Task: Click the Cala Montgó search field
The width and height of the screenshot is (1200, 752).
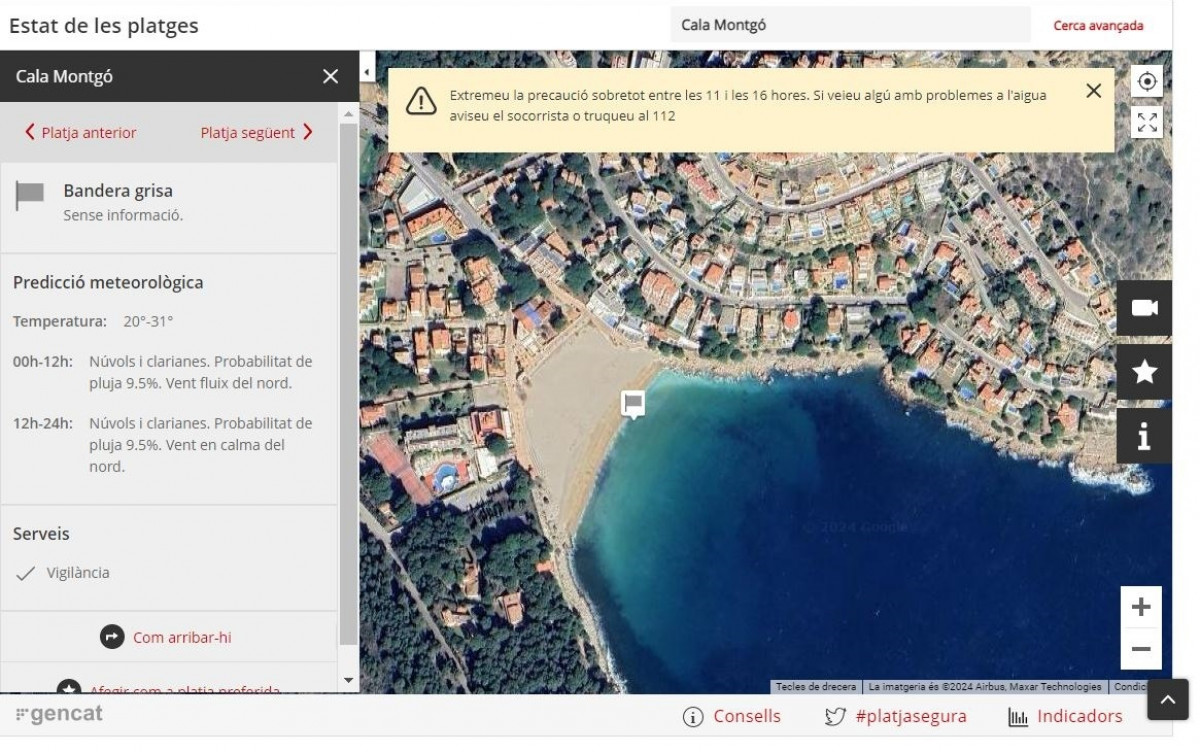Action: (849, 25)
